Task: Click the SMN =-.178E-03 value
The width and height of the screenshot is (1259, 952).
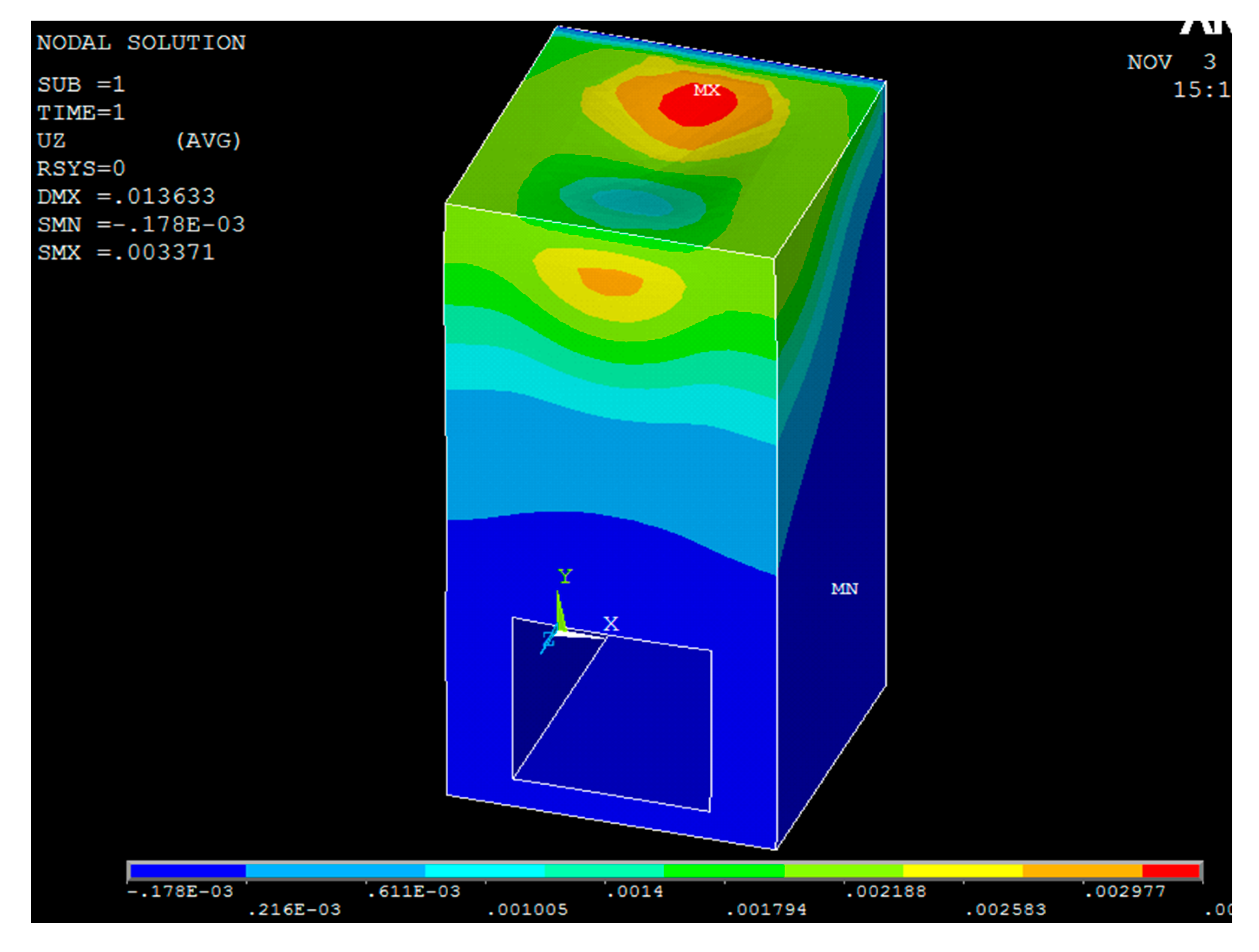Action: [x=140, y=224]
